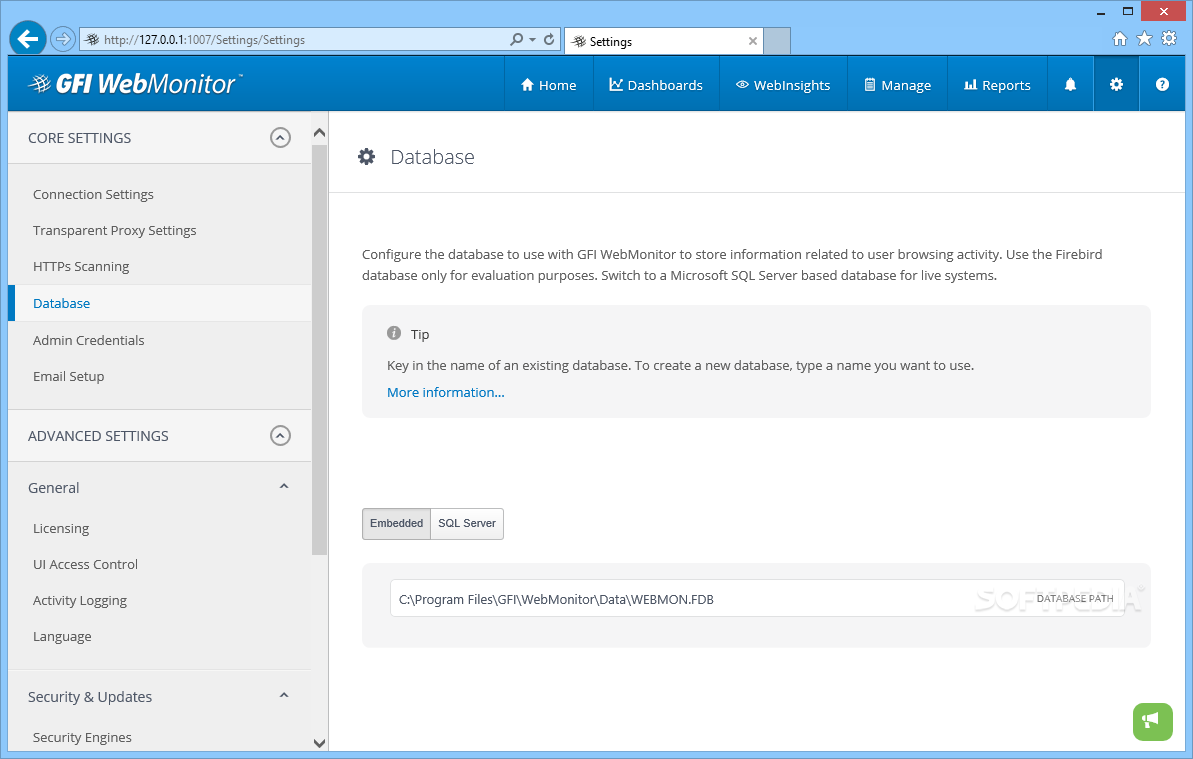Open the Reports menu
This screenshot has height=759, width=1193.
pos(997,85)
